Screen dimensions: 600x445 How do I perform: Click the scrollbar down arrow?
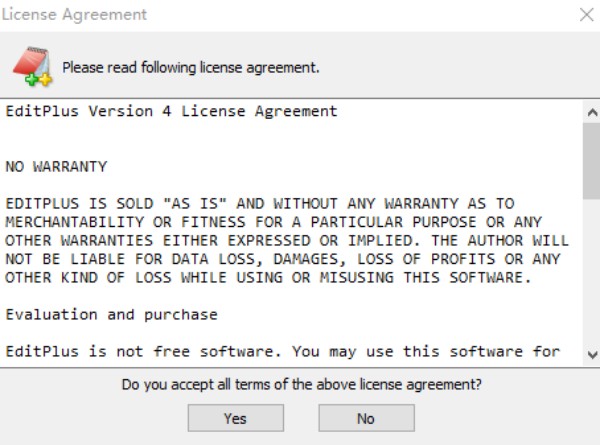[x=591, y=354]
